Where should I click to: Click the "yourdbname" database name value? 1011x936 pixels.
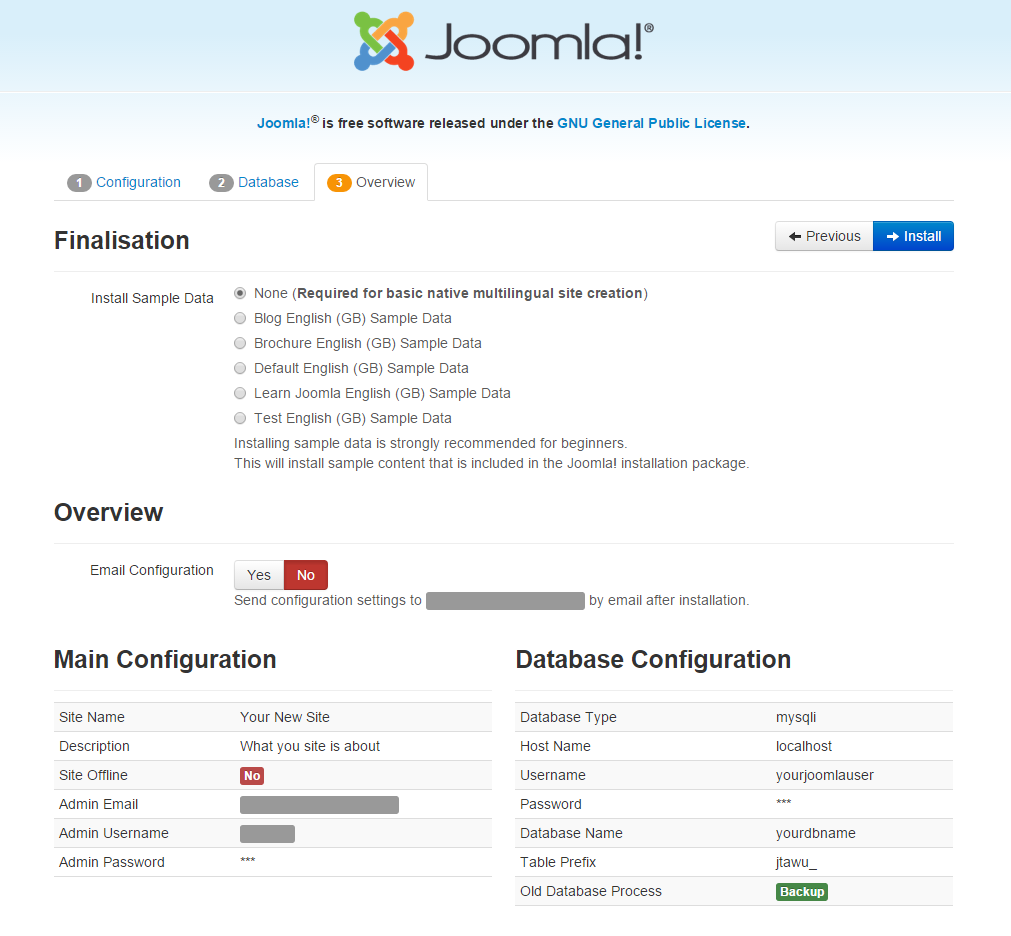tap(816, 834)
